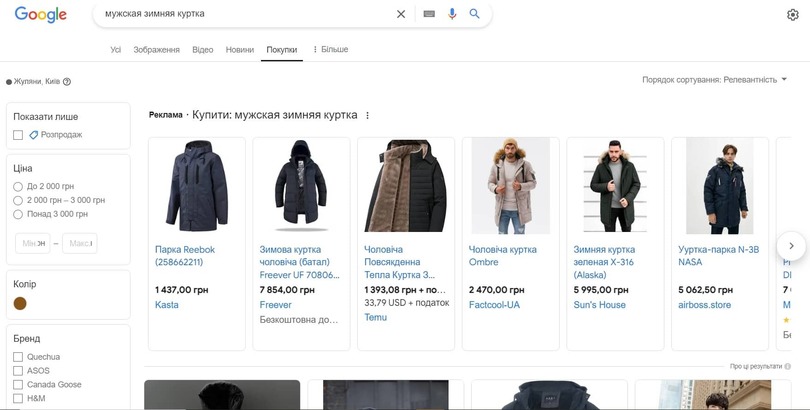Visit the airboss.store link

(705, 305)
